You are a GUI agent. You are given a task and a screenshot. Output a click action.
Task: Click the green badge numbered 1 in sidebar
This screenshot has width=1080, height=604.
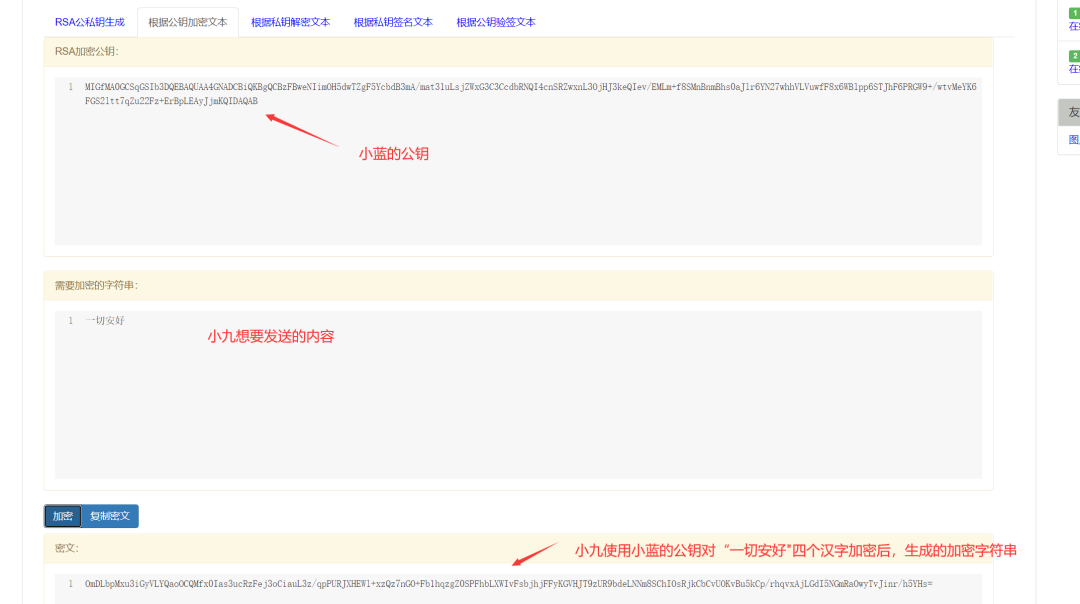[x=1074, y=13]
